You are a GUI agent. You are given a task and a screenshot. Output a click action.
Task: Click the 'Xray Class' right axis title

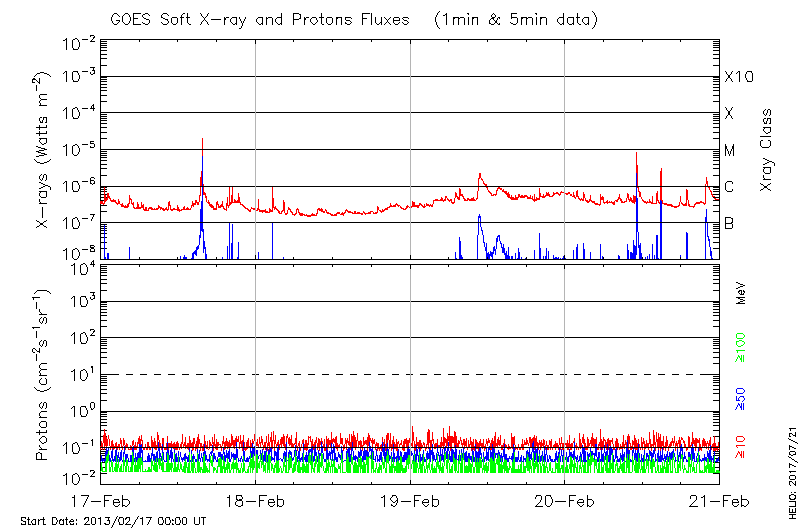click(x=767, y=150)
